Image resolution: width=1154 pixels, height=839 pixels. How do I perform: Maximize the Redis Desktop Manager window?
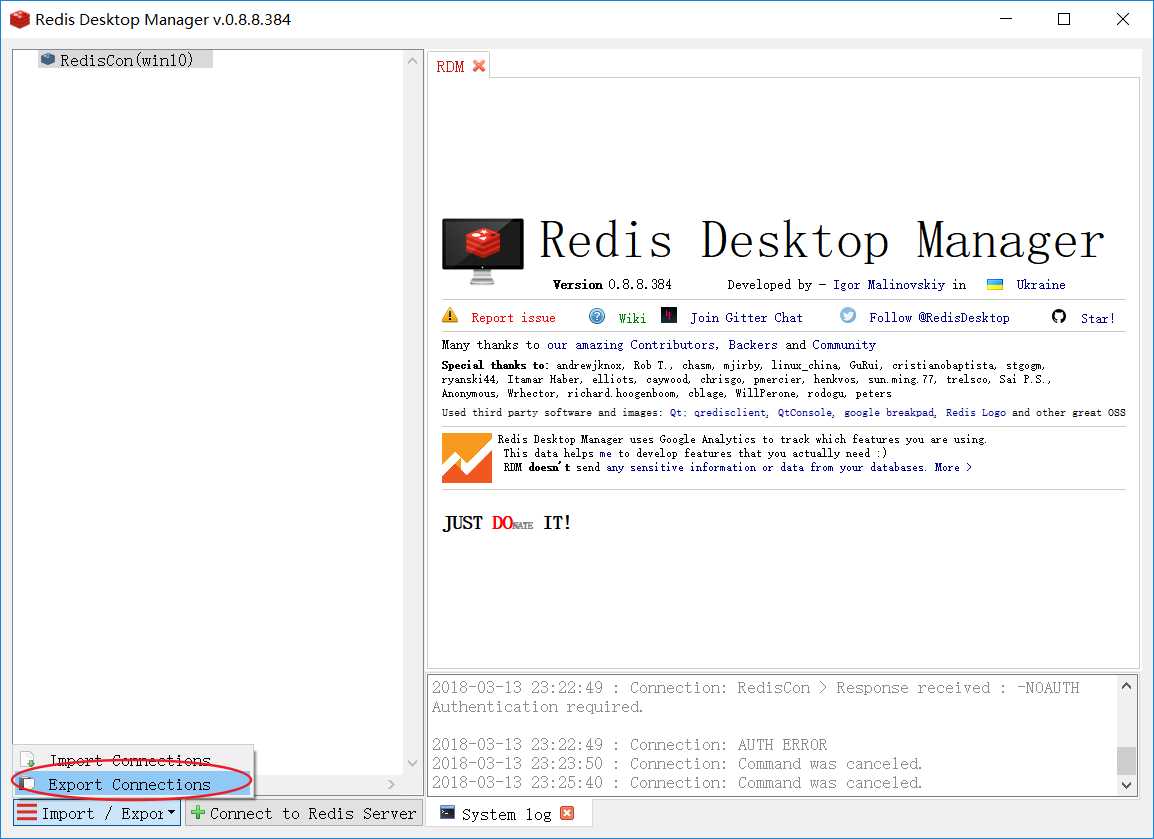pyautogui.click(x=1063, y=19)
